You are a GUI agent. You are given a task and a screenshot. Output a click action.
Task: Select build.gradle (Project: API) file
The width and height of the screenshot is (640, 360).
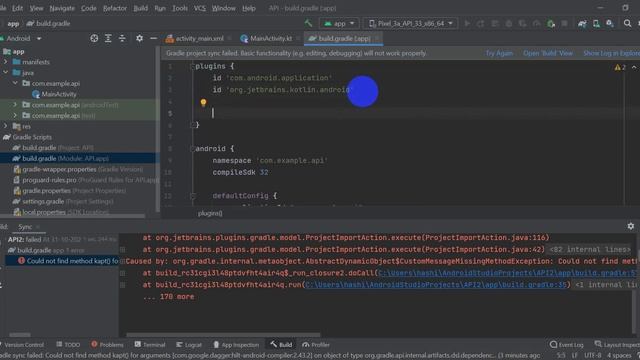point(53,148)
